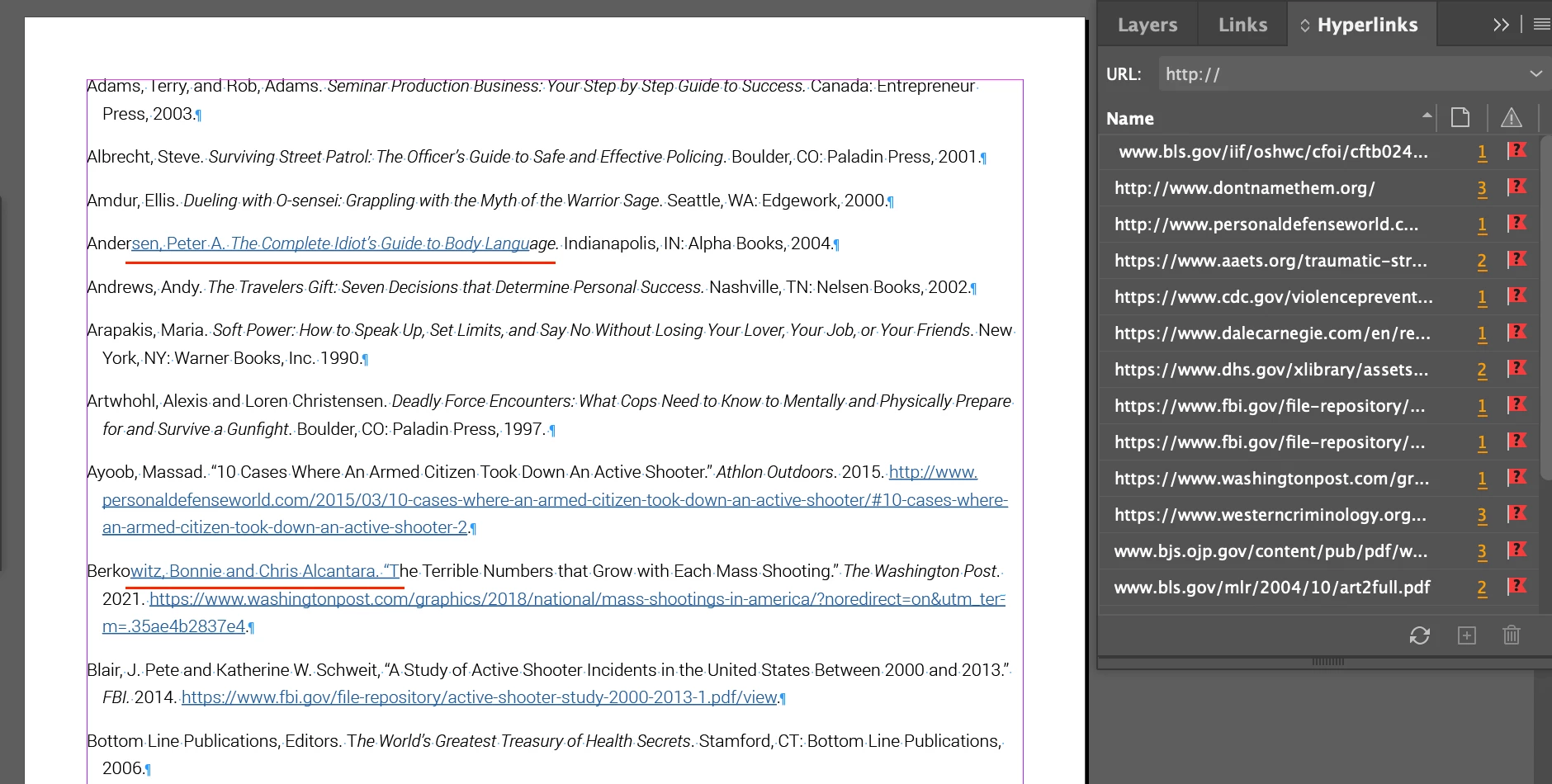The height and width of the screenshot is (784, 1552).
Task: Click red status flag for dalecarnegie.com row
Action: pyautogui.click(x=1517, y=332)
